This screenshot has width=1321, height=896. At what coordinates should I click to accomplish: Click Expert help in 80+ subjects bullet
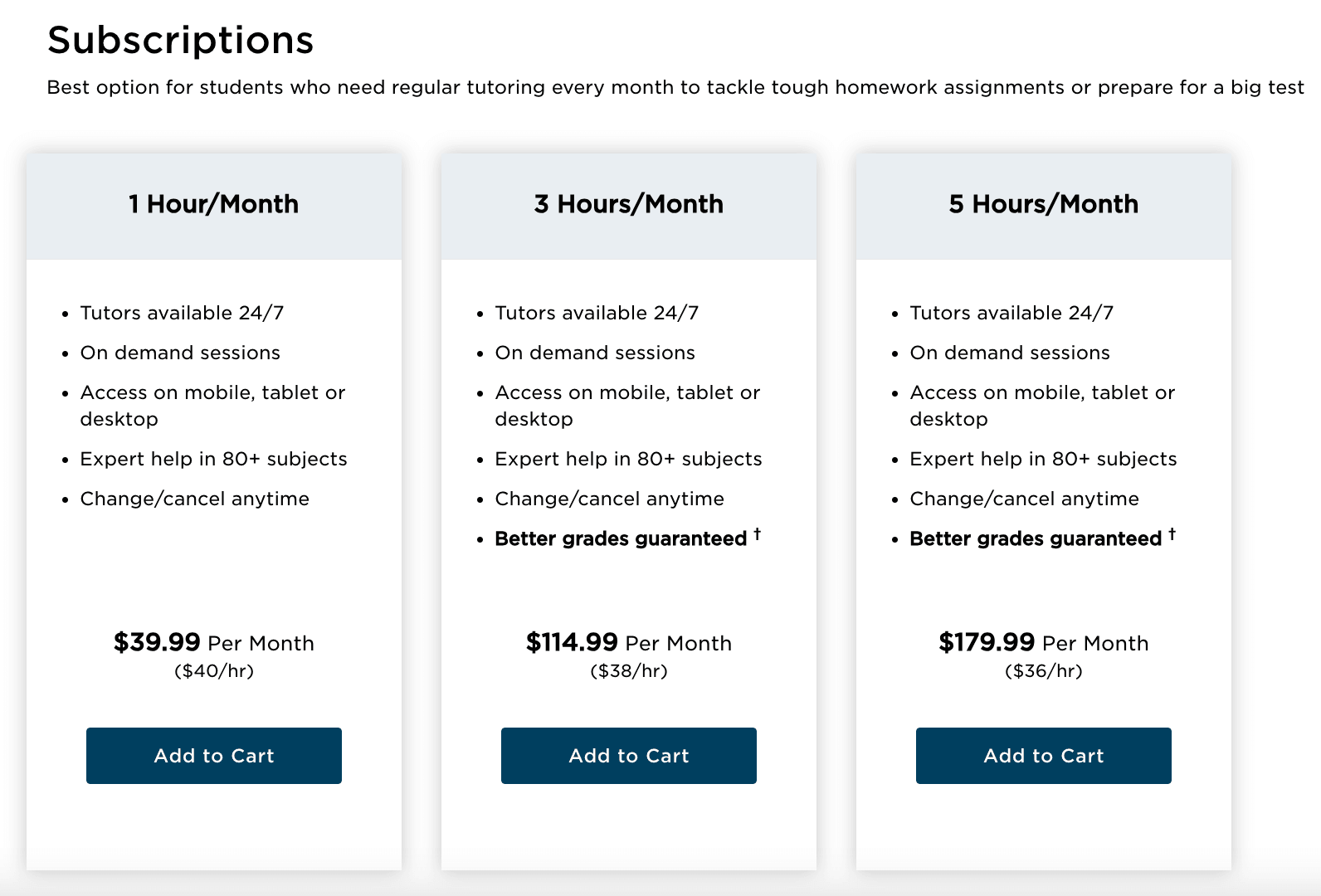pos(213,459)
